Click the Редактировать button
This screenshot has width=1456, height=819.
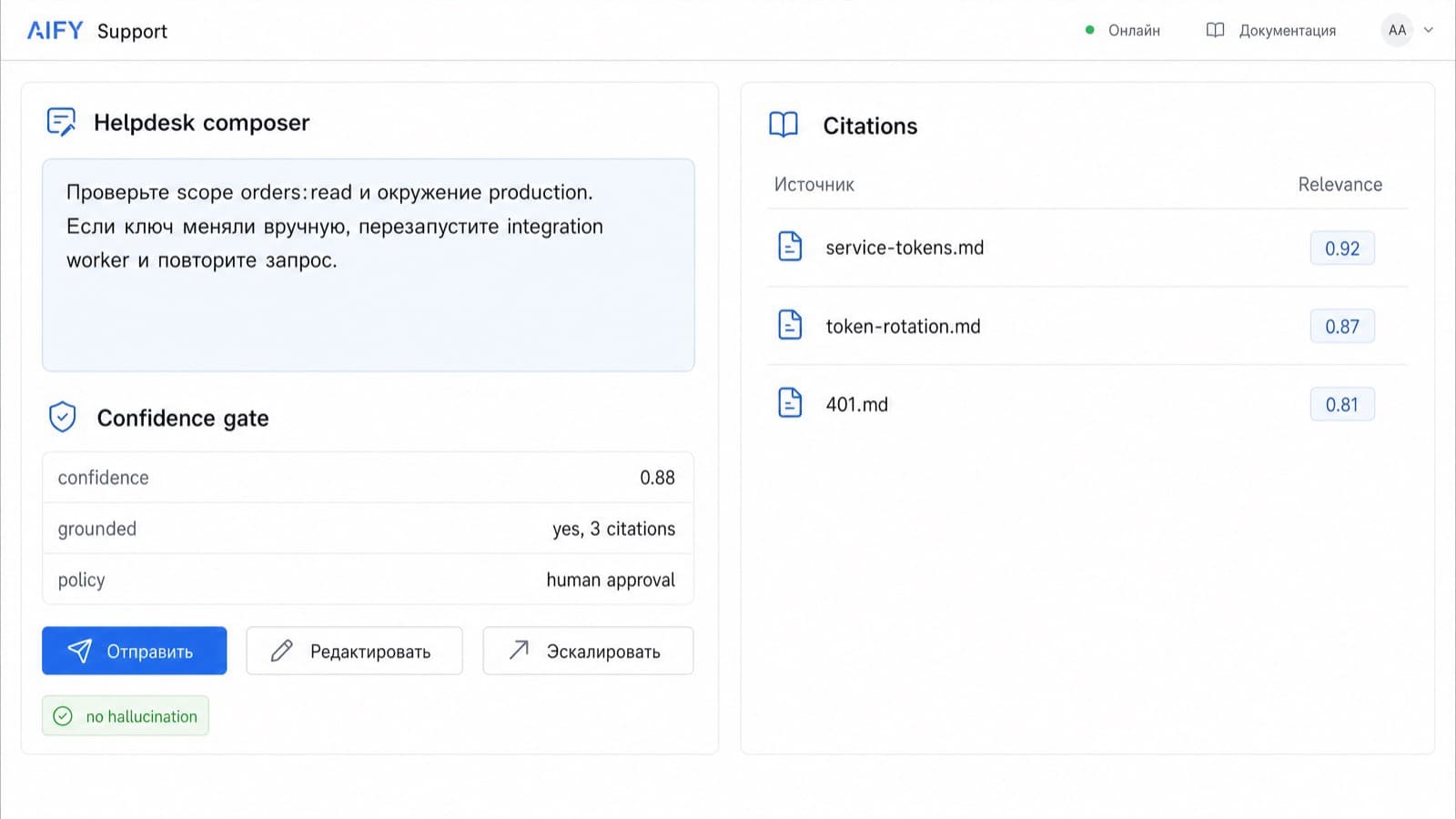coord(354,651)
